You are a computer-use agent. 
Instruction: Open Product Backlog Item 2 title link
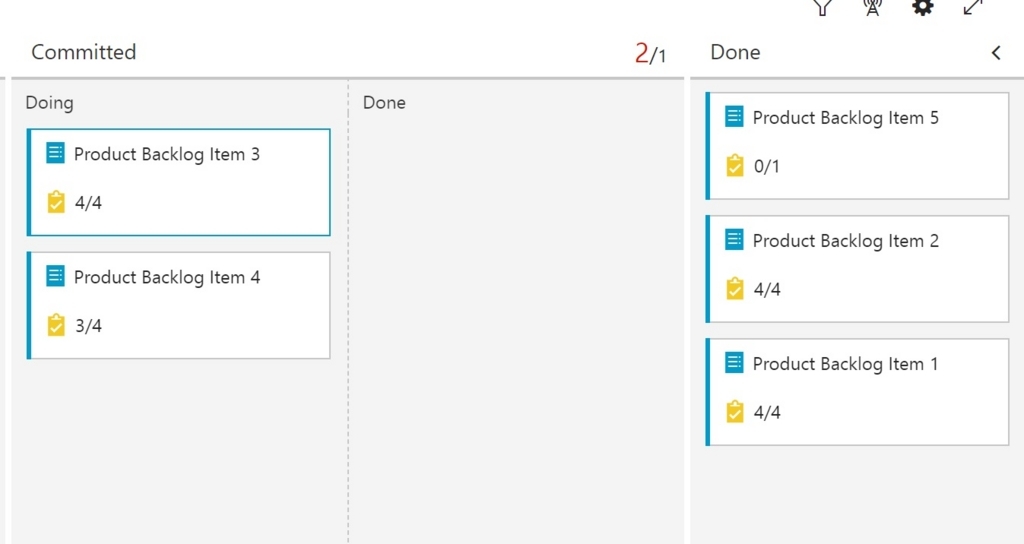[846, 241]
